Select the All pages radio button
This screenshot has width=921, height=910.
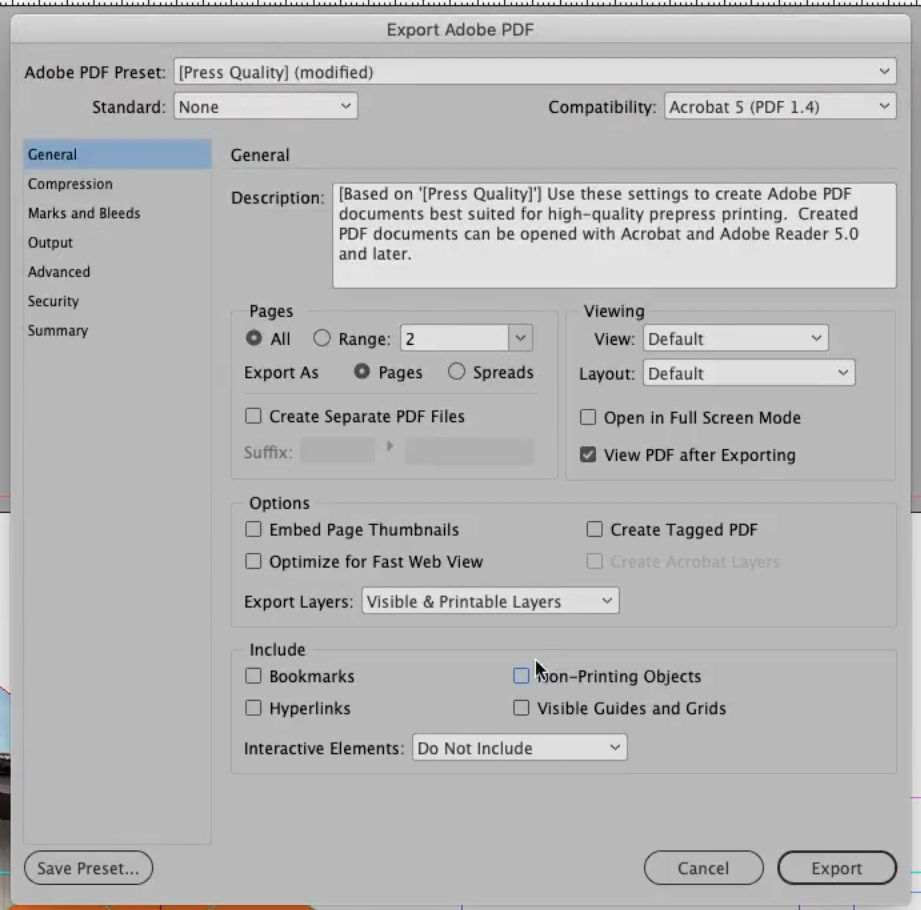point(254,338)
